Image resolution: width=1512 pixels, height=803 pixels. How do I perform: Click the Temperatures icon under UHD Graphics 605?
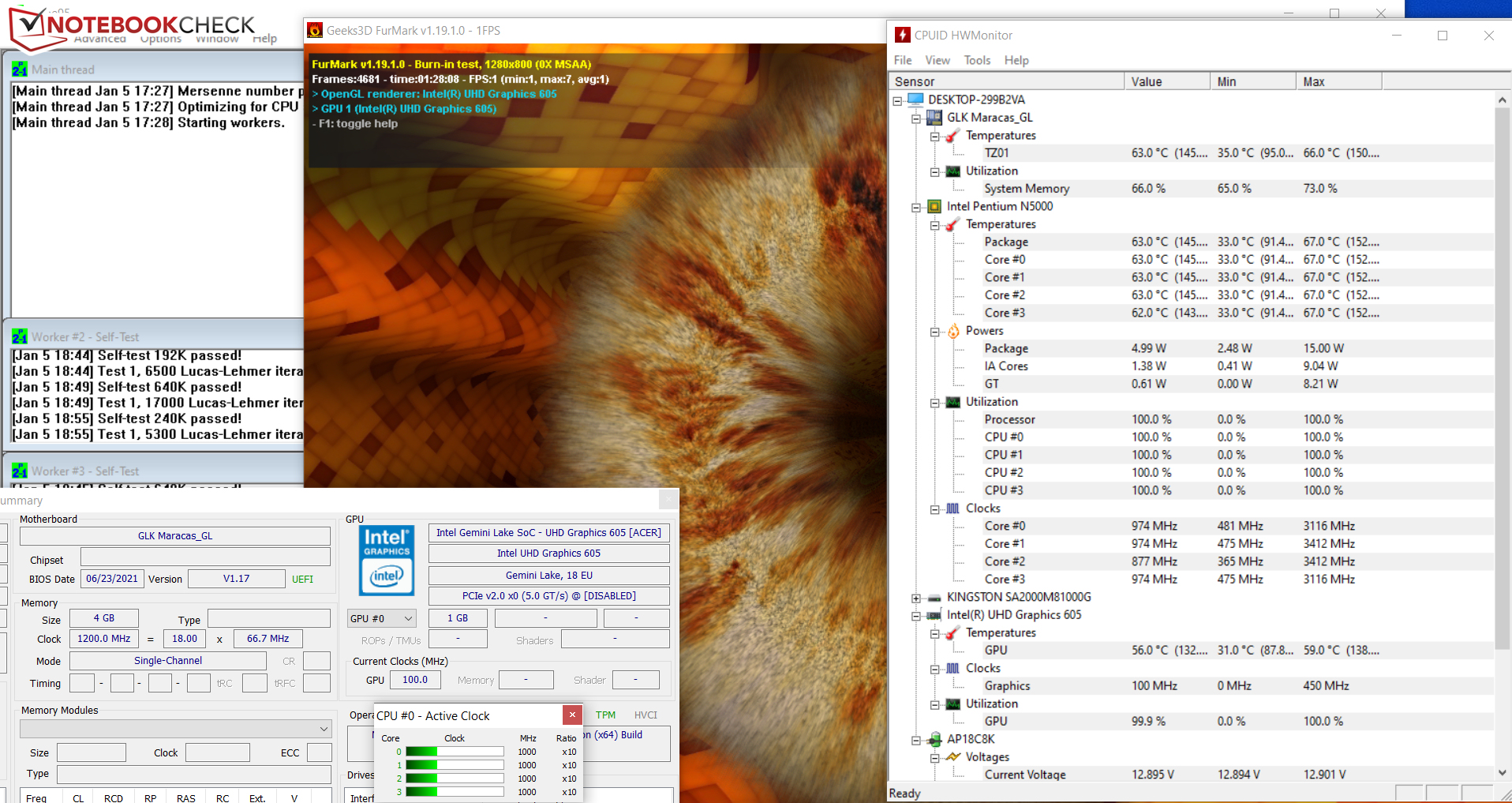point(953,633)
